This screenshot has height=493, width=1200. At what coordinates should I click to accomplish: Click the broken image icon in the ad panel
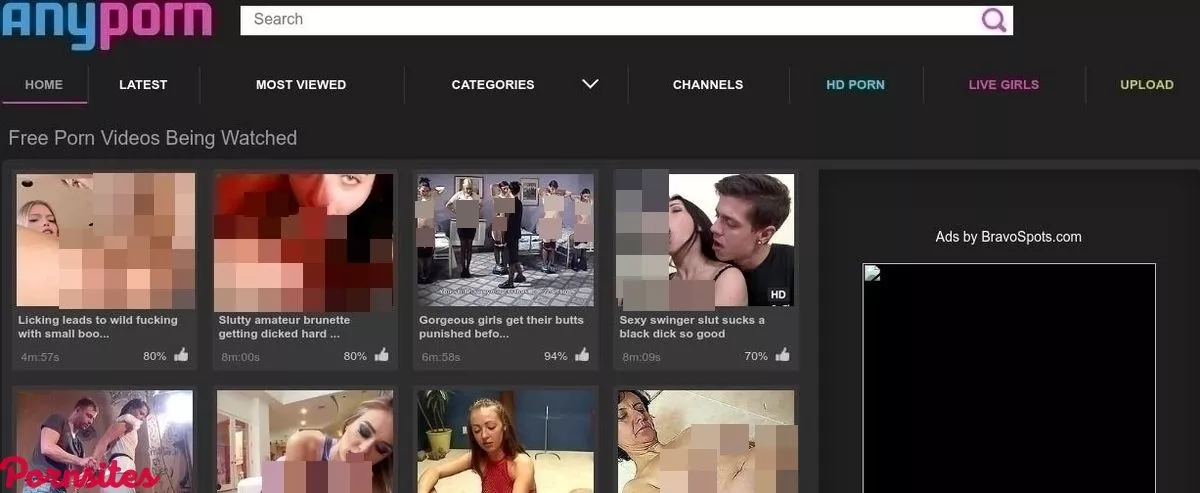(x=872, y=274)
